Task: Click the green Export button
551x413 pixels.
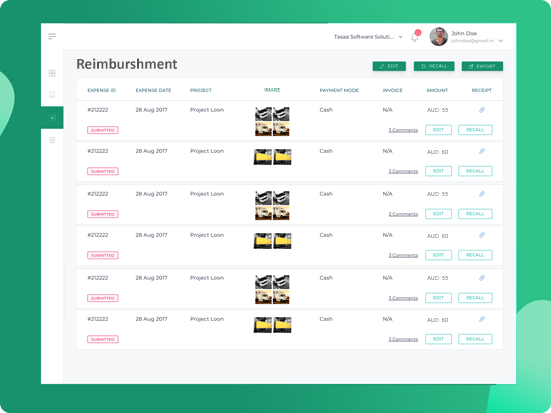Action: pyautogui.click(x=482, y=66)
